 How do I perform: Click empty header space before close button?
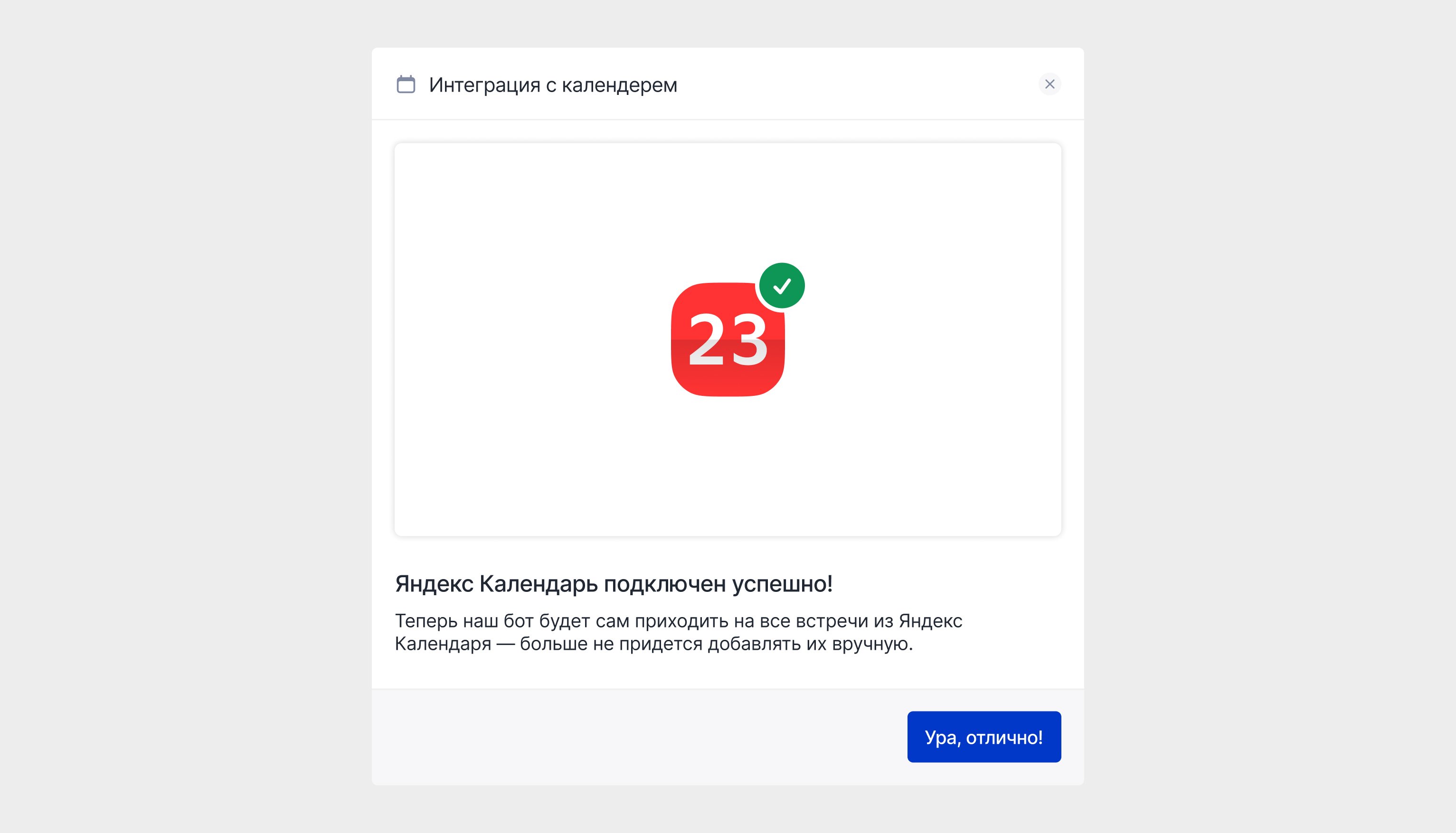859,84
